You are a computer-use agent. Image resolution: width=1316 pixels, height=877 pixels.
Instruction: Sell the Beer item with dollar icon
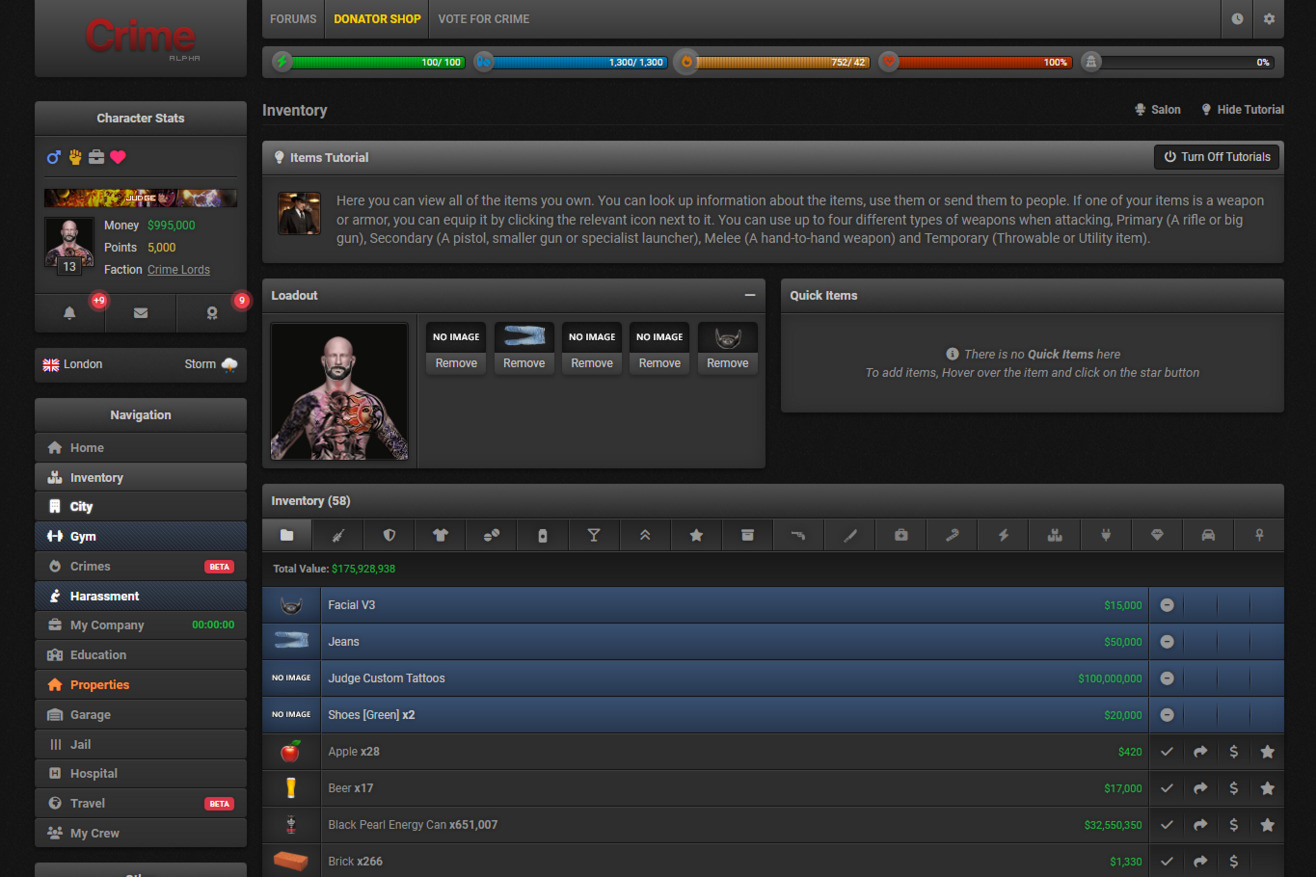(x=1234, y=788)
